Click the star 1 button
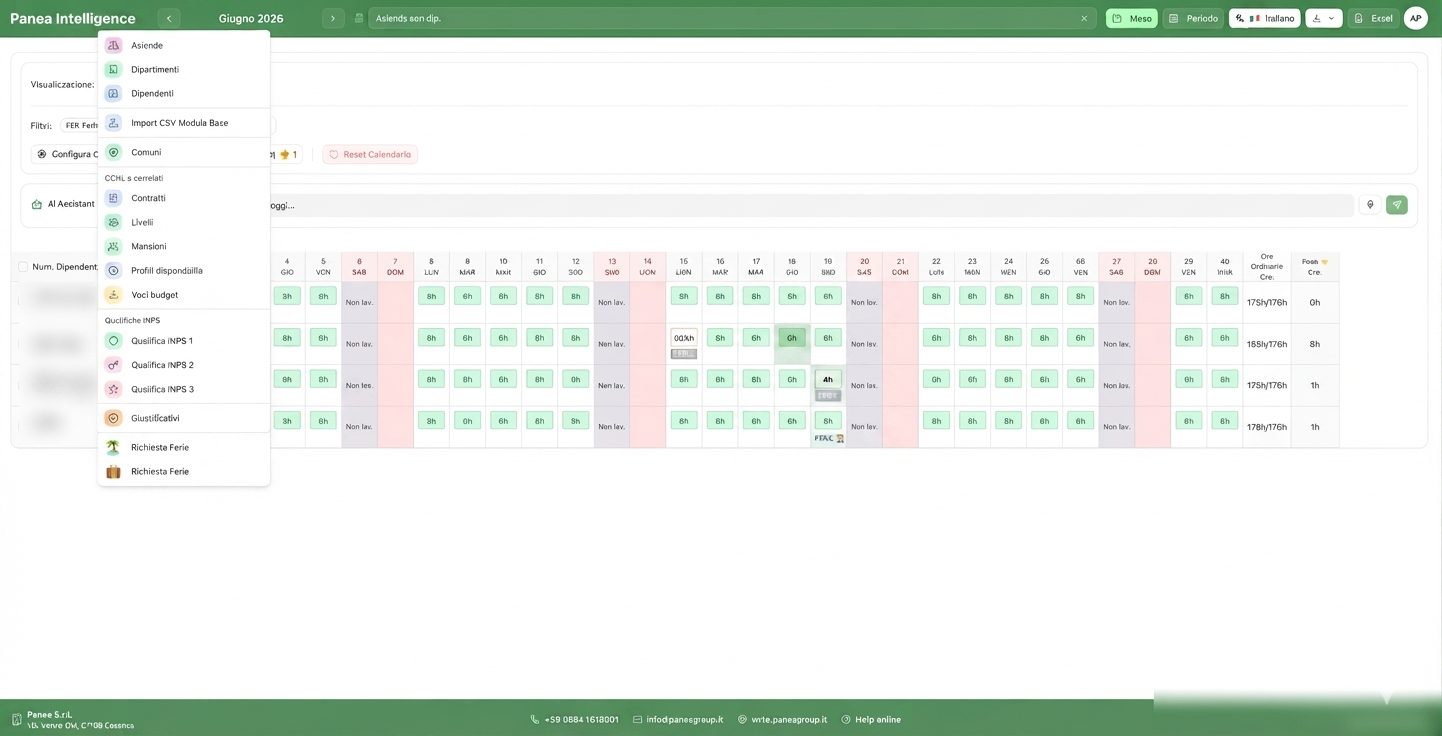1442x736 pixels. coord(287,154)
